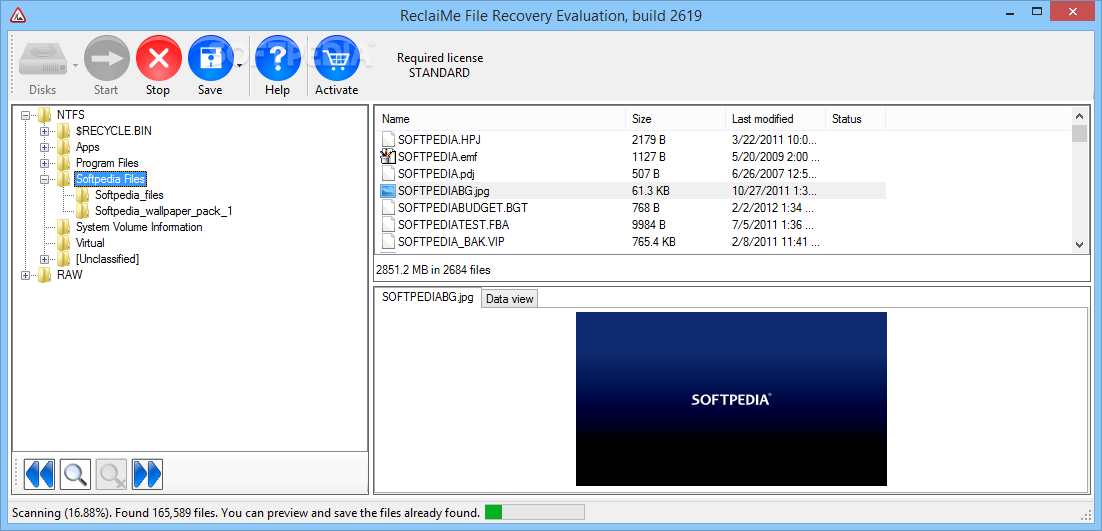Select the NTFS root folder
Screen dimensions: 1102x531
pyautogui.click(x=70, y=114)
